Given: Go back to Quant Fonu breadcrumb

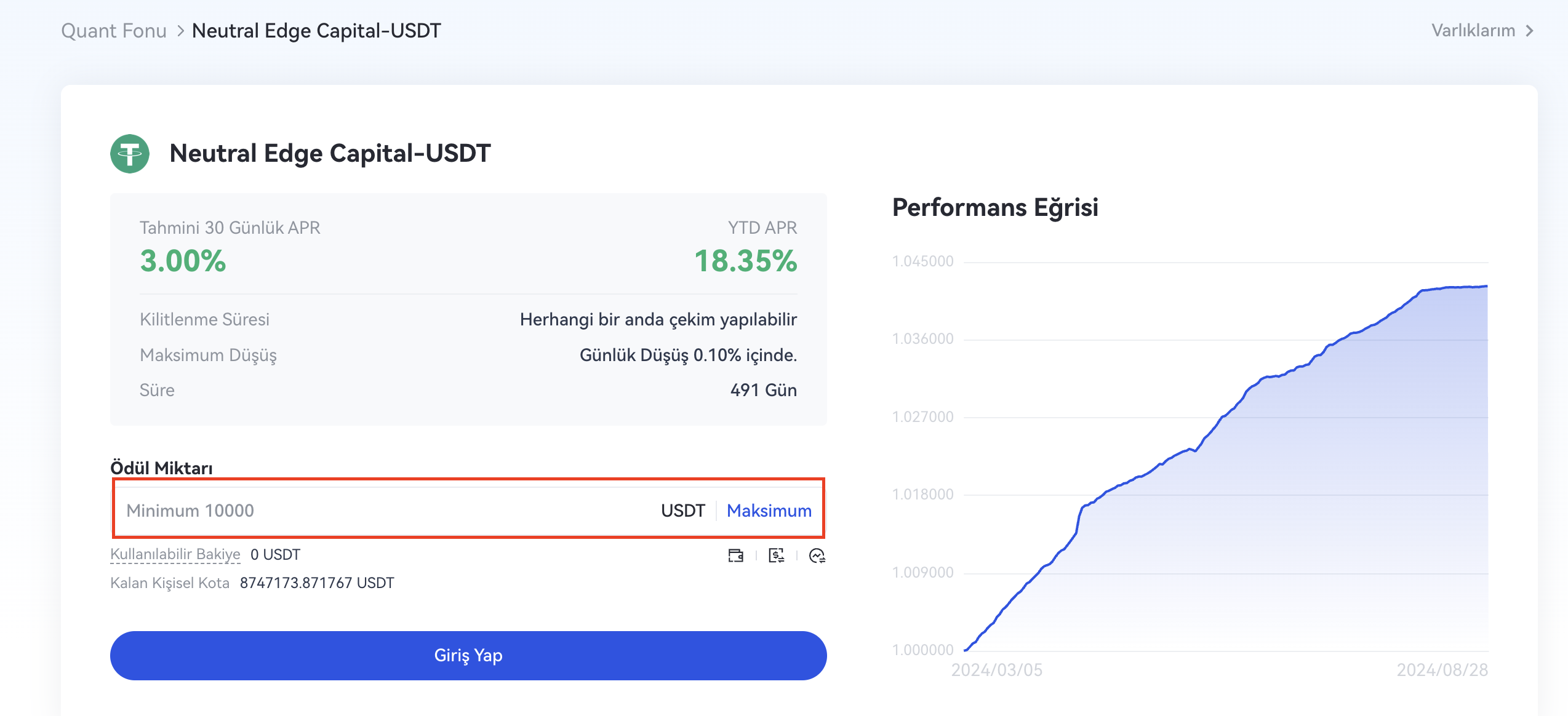Looking at the screenshot, I should tap(114, 31).
